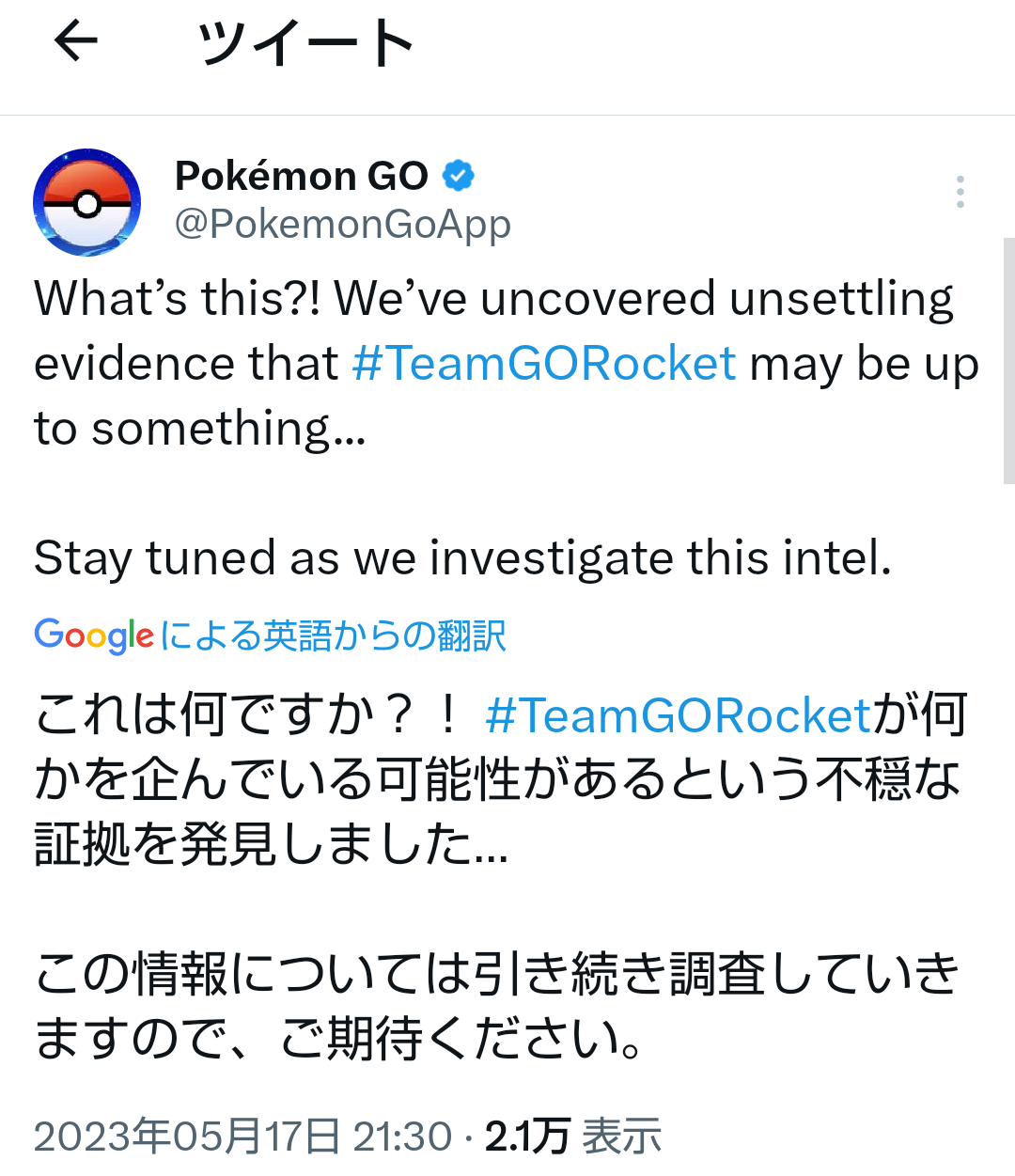Screen dimensions: 1015x1176
Task: Go back using the left arrow
Action: coord(76,42)
